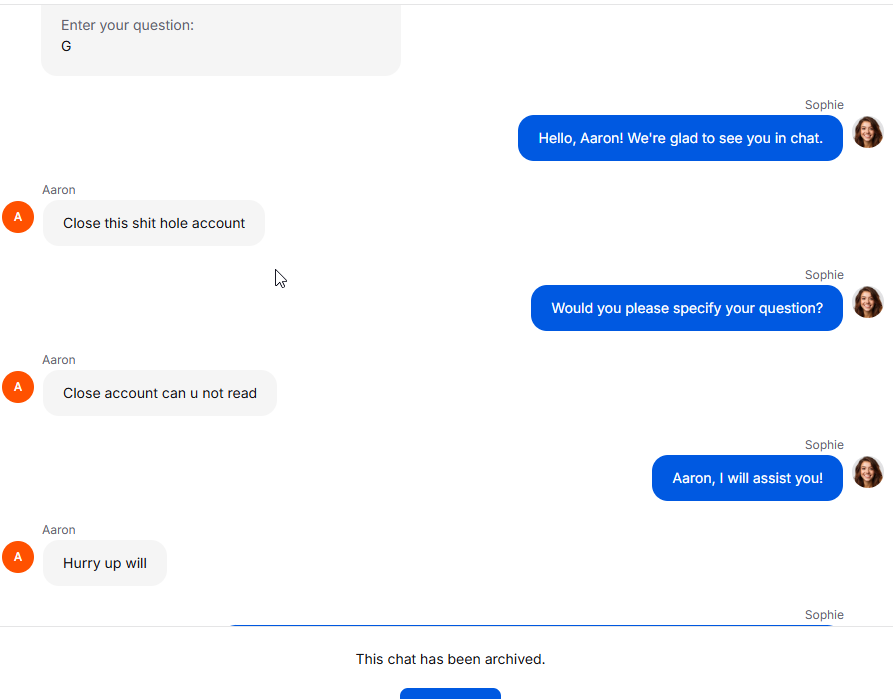Click the Sophie name above the greeting message
This screenshot has width=893, height=699.
pyautogui.click(x=824, y=105)
